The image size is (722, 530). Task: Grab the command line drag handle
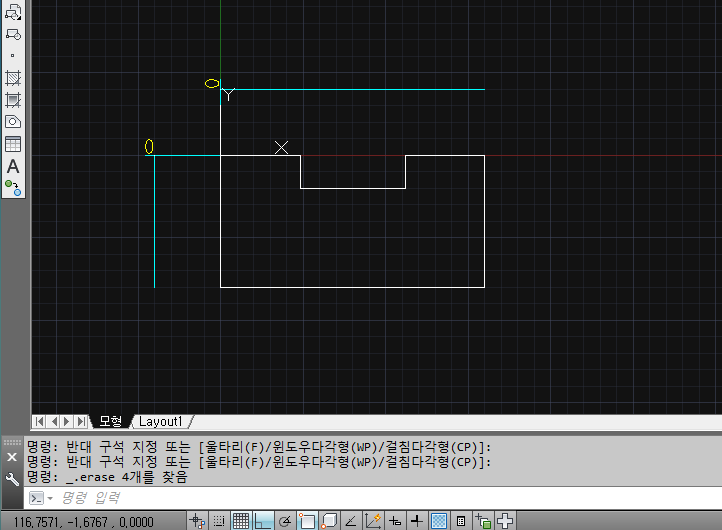[12, 442]
